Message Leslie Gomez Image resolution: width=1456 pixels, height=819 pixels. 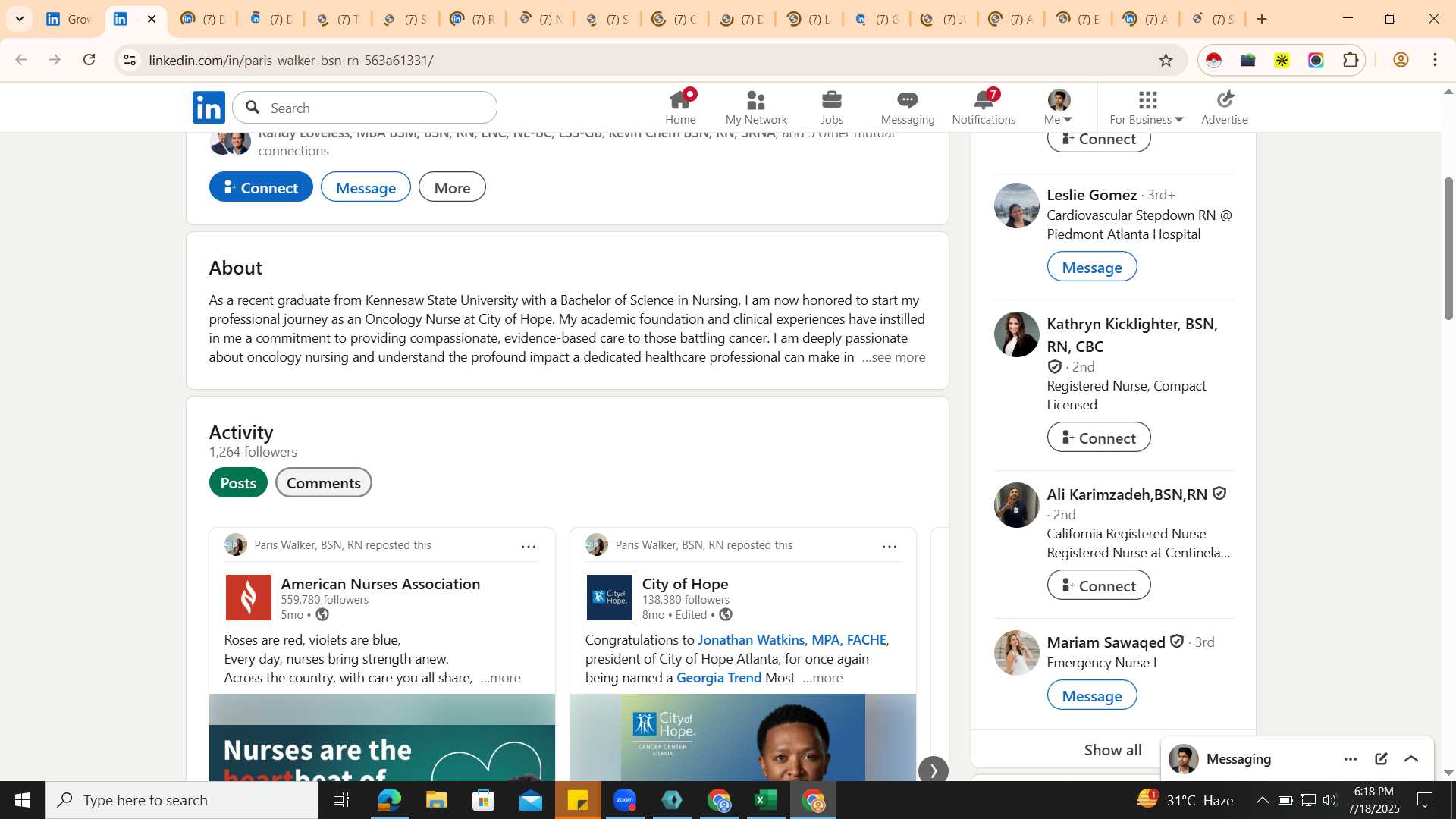coord(1092,267)
